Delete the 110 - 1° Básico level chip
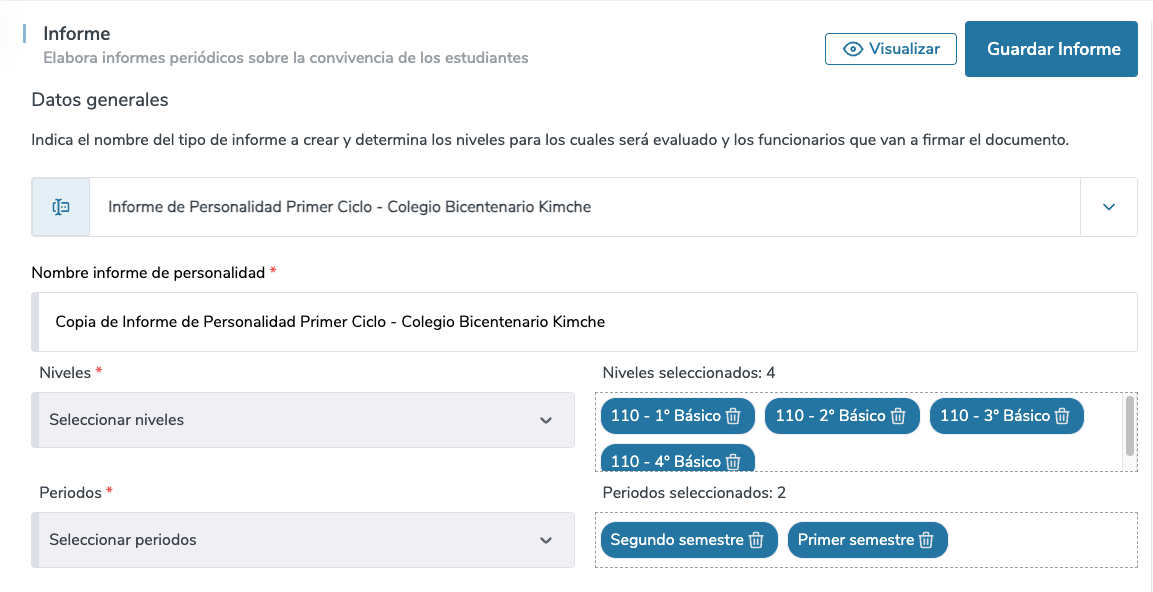This screenshot has height=592, width=1153. 733,416
